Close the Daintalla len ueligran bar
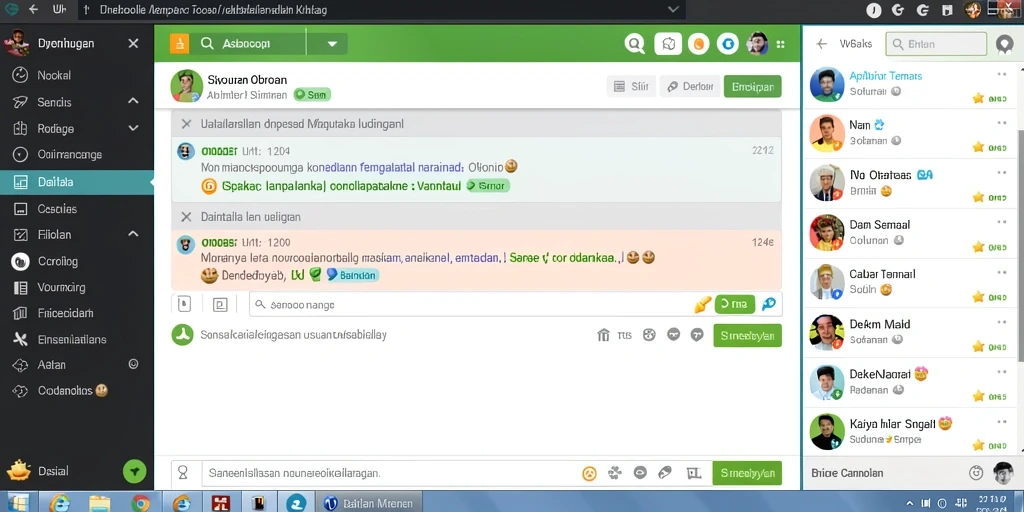 coord(186,217)
